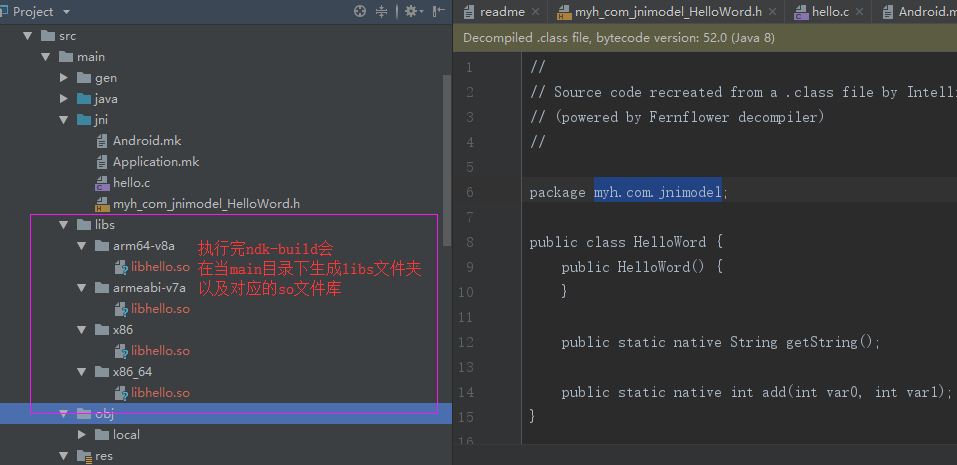This screenshot has height=465, width=957.
Task: Expand the gen folder arrow
Action: point(63,78)
